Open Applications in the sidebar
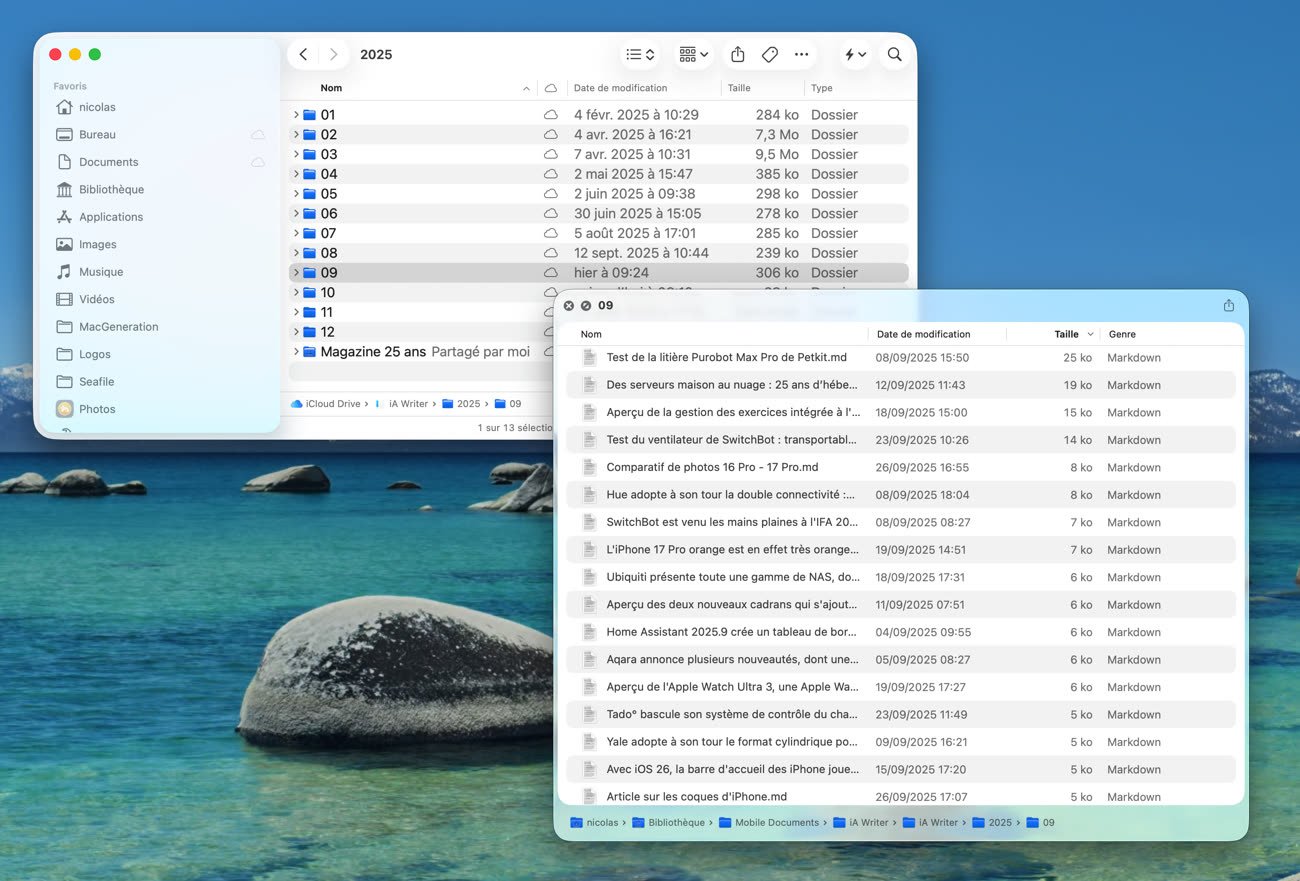The image size is (1300, 881). [x=111, y=217]
